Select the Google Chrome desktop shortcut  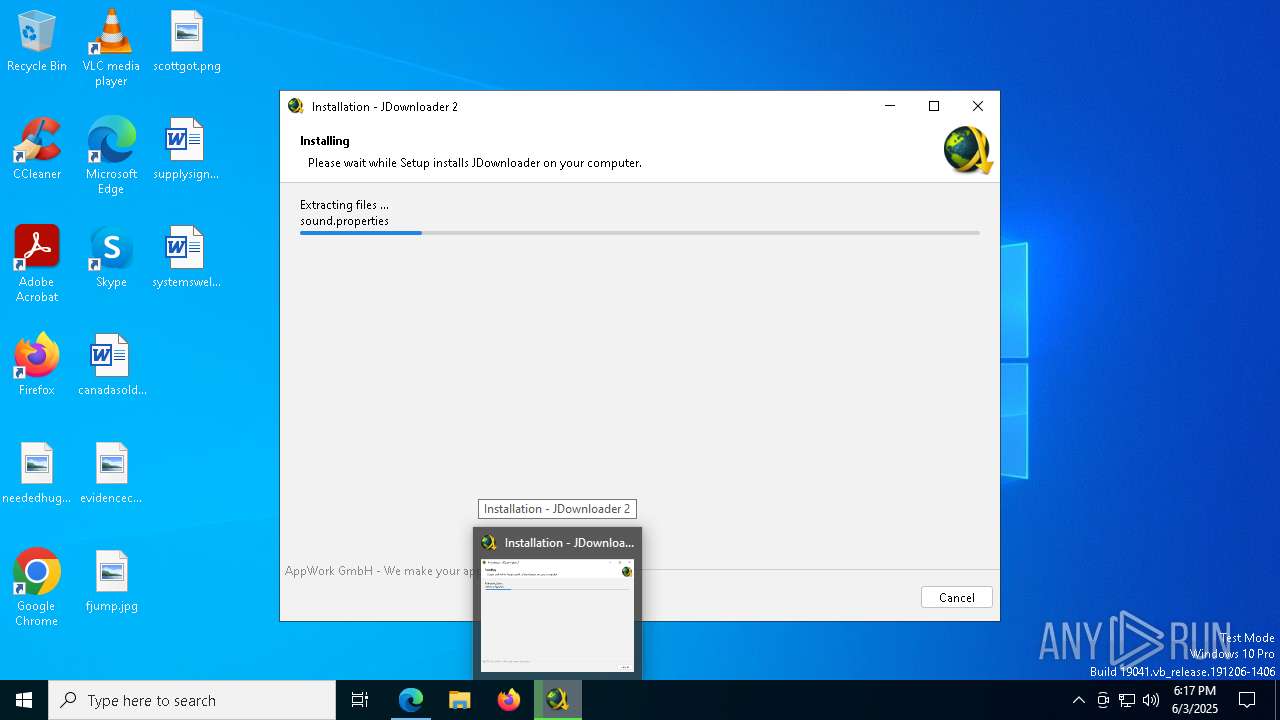[37, 588]
